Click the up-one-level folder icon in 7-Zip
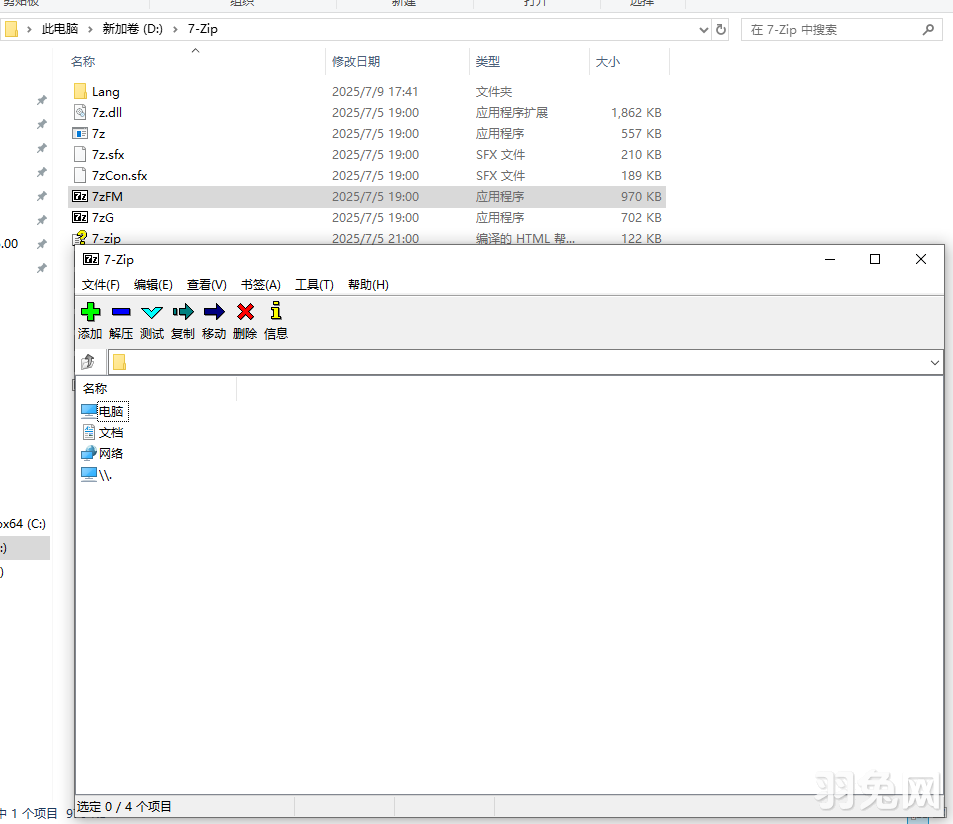Image resolution: width=953 pixels, height=824 pixels. (88, 361)
